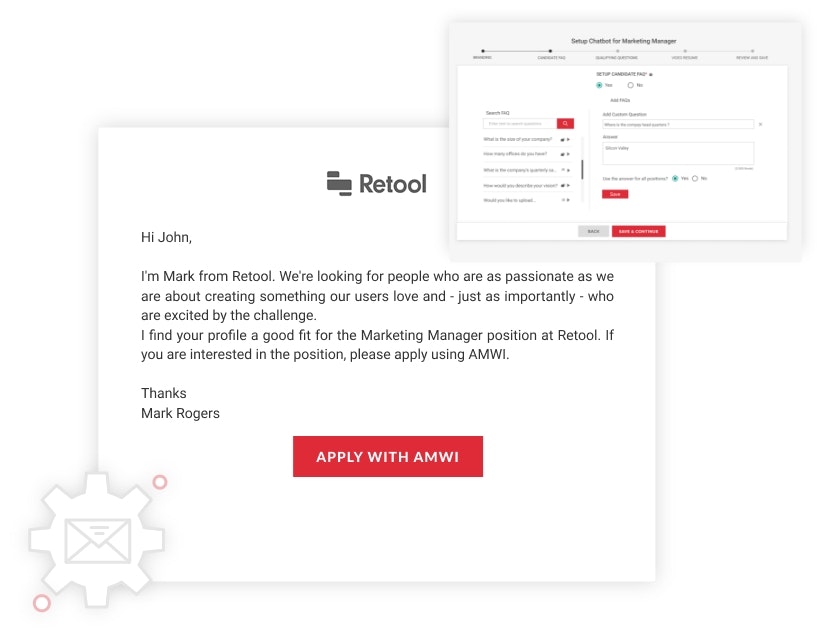Screen dimensions: 824x641
Task: Click edit icon beside "How many offices do you have?"
Action: click(x=560, y=153)
